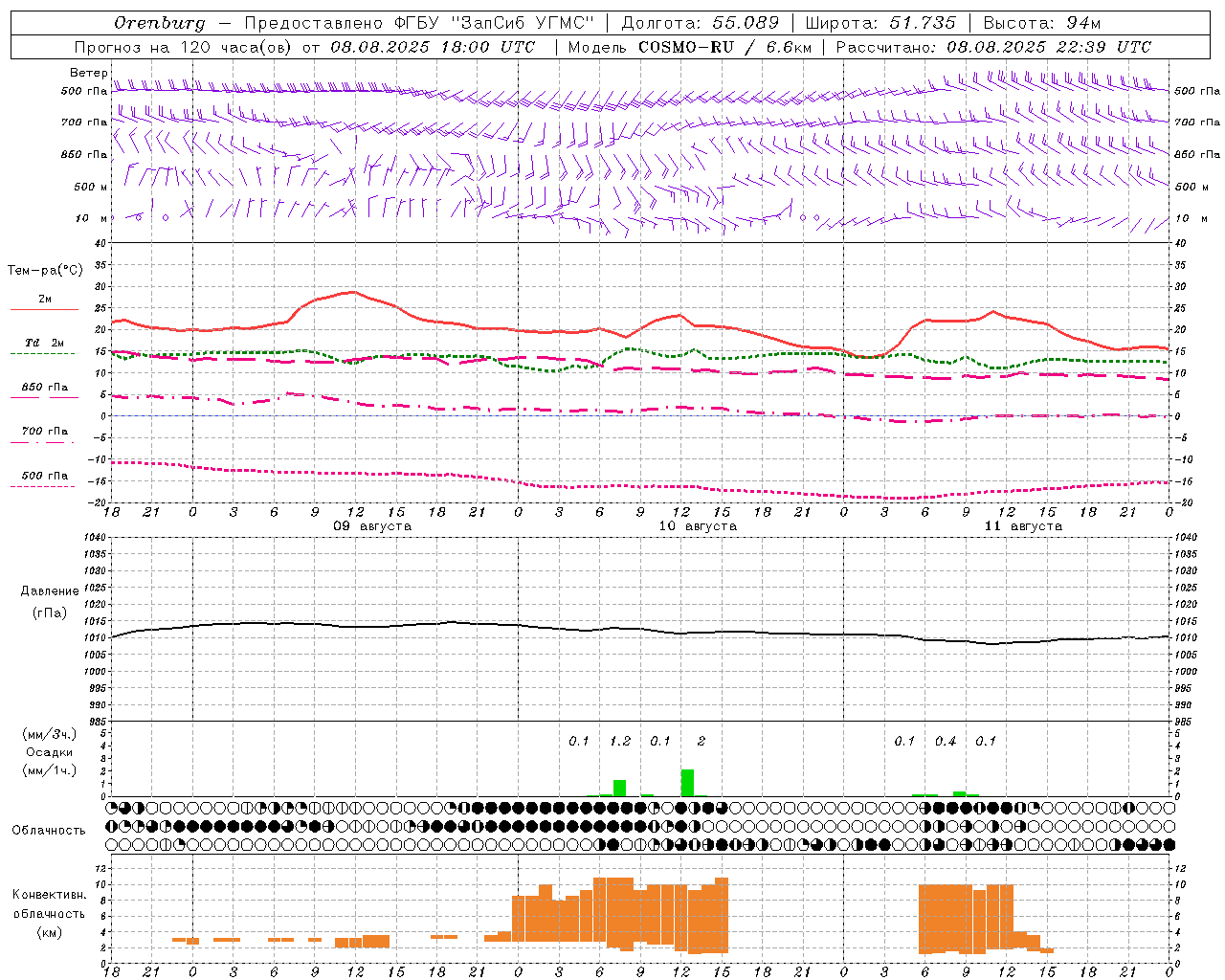
Task: Click the '(мм/1ч.)' precipitation unit label
Action: coord(50,770)
